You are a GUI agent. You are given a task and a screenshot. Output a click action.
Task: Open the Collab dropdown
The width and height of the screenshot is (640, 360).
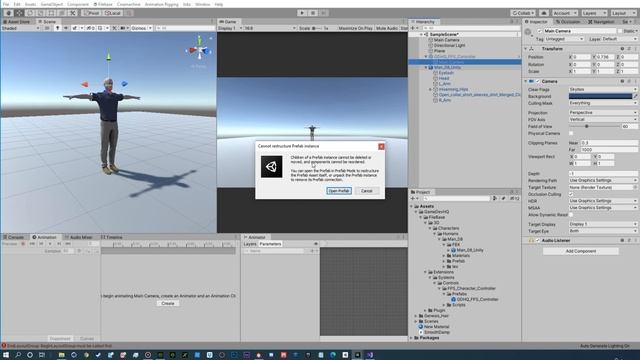[523, 13]
